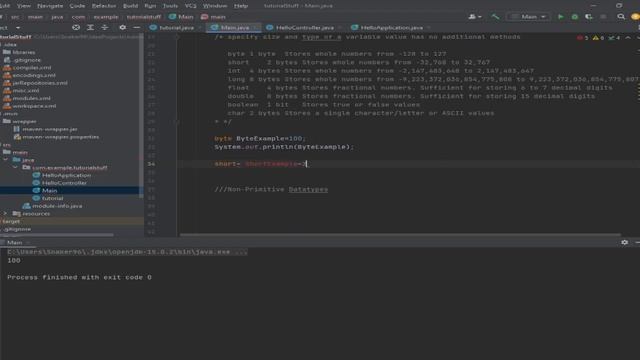Click the src breadcrumb
The width and height of the screenshot is (640, 360).
click(x=15, y=17)
